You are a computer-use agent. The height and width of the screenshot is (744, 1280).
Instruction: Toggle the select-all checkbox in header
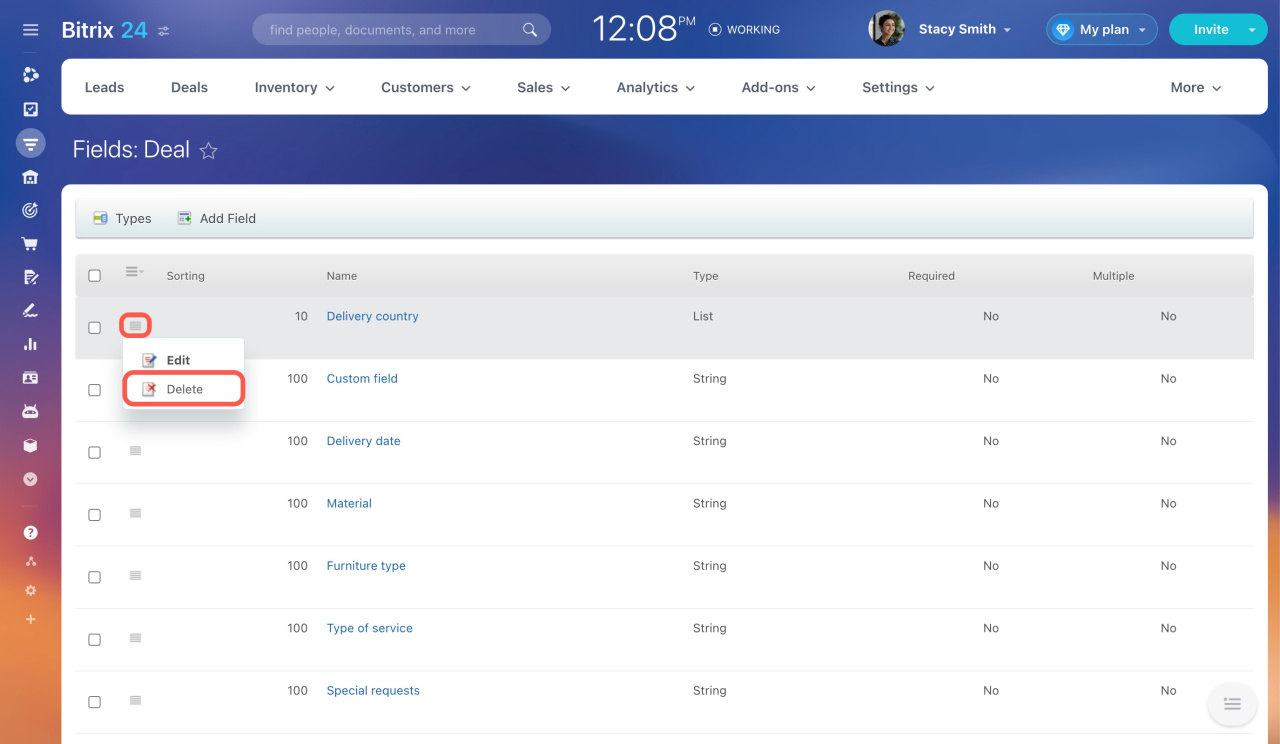pyautogui.click(x=95, y=276)
